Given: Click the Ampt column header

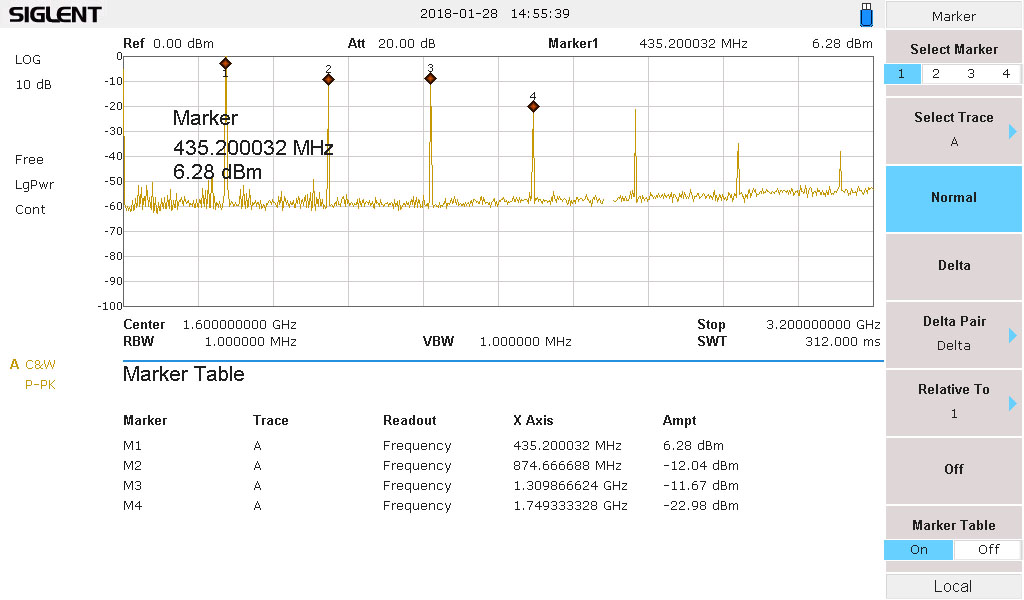Looking at the screenshot, I should click(679, 420).
